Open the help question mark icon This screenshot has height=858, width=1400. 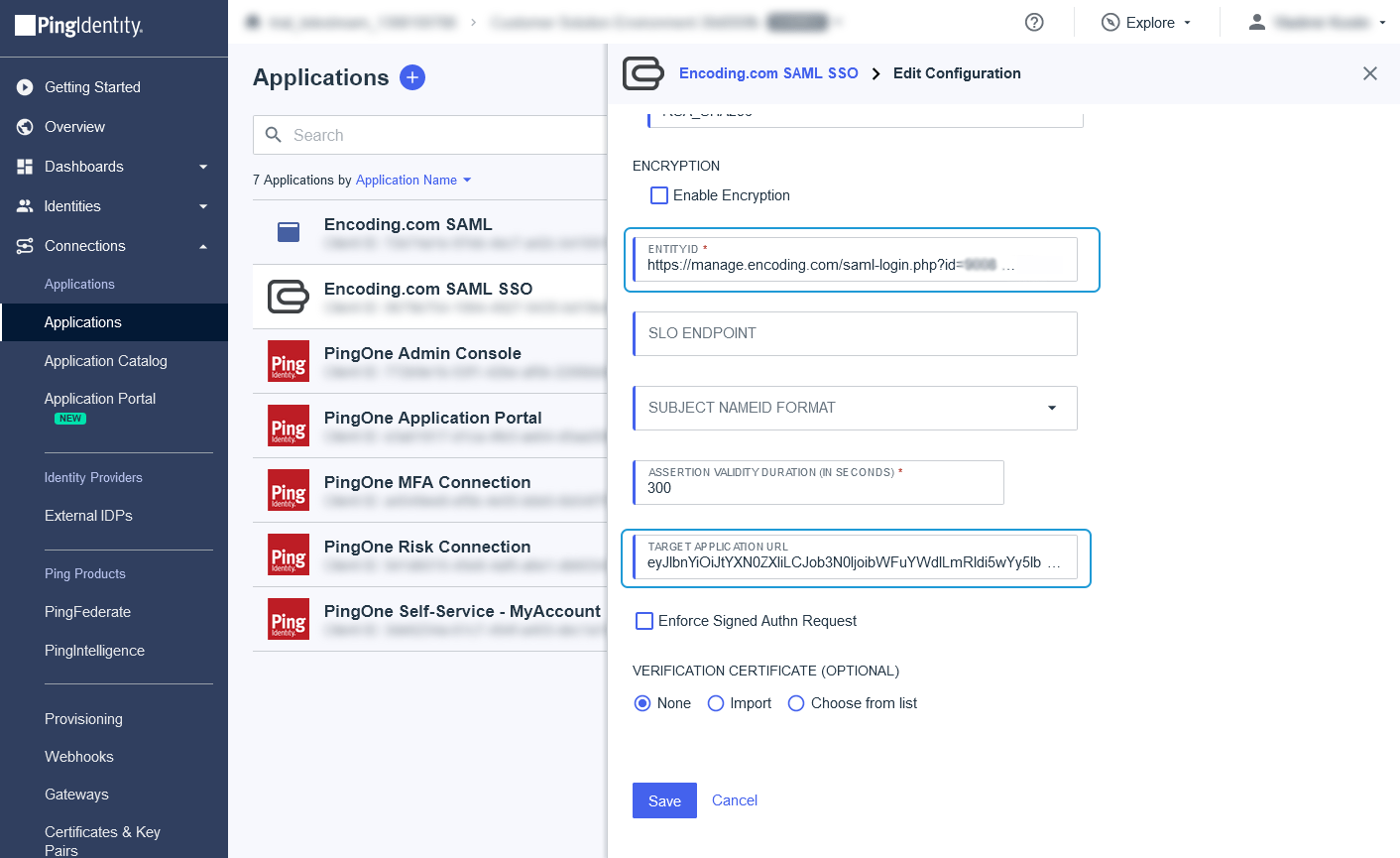(1034, 22)
